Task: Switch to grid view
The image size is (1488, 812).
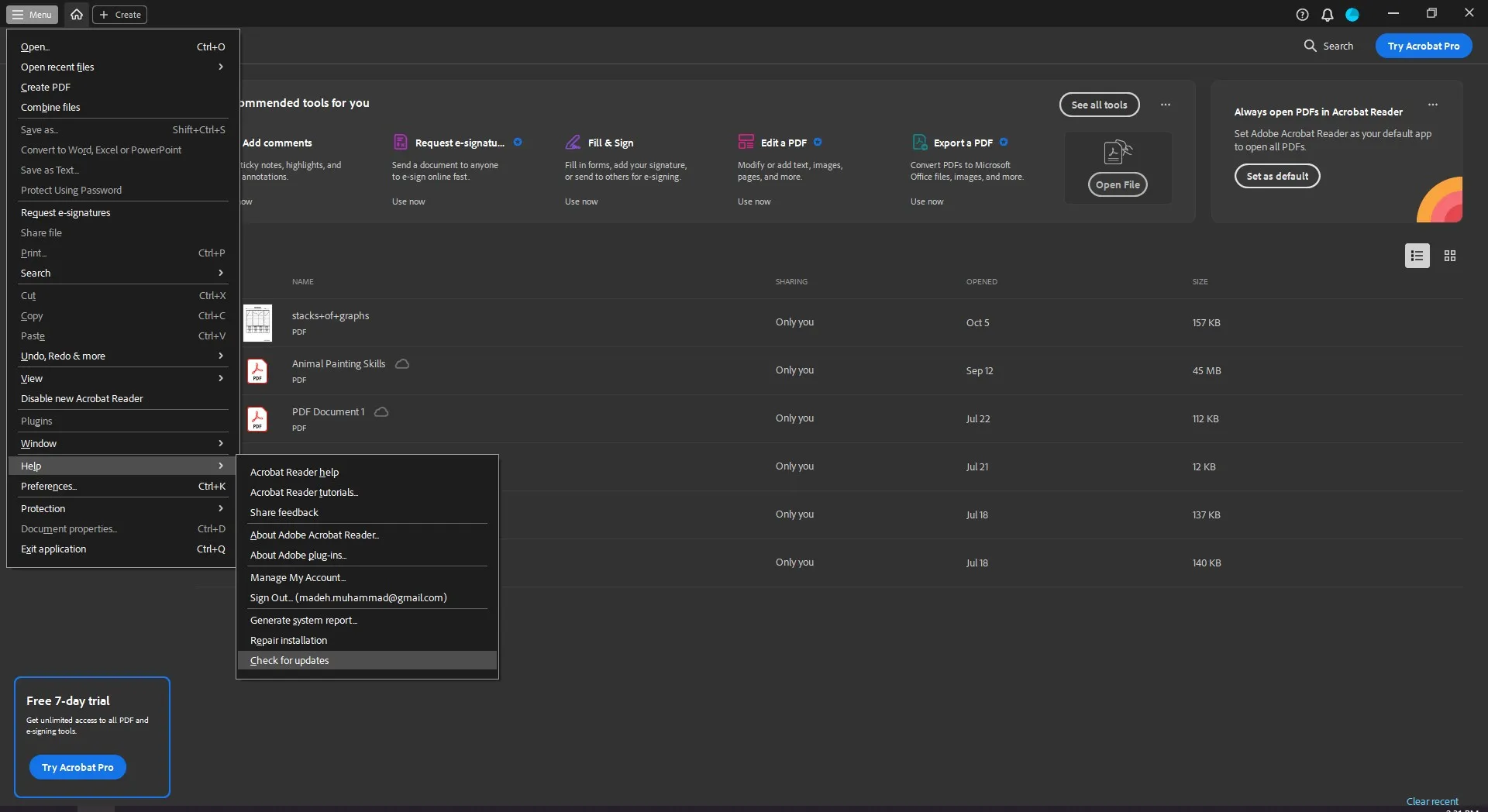Action: click(1448, 256)
